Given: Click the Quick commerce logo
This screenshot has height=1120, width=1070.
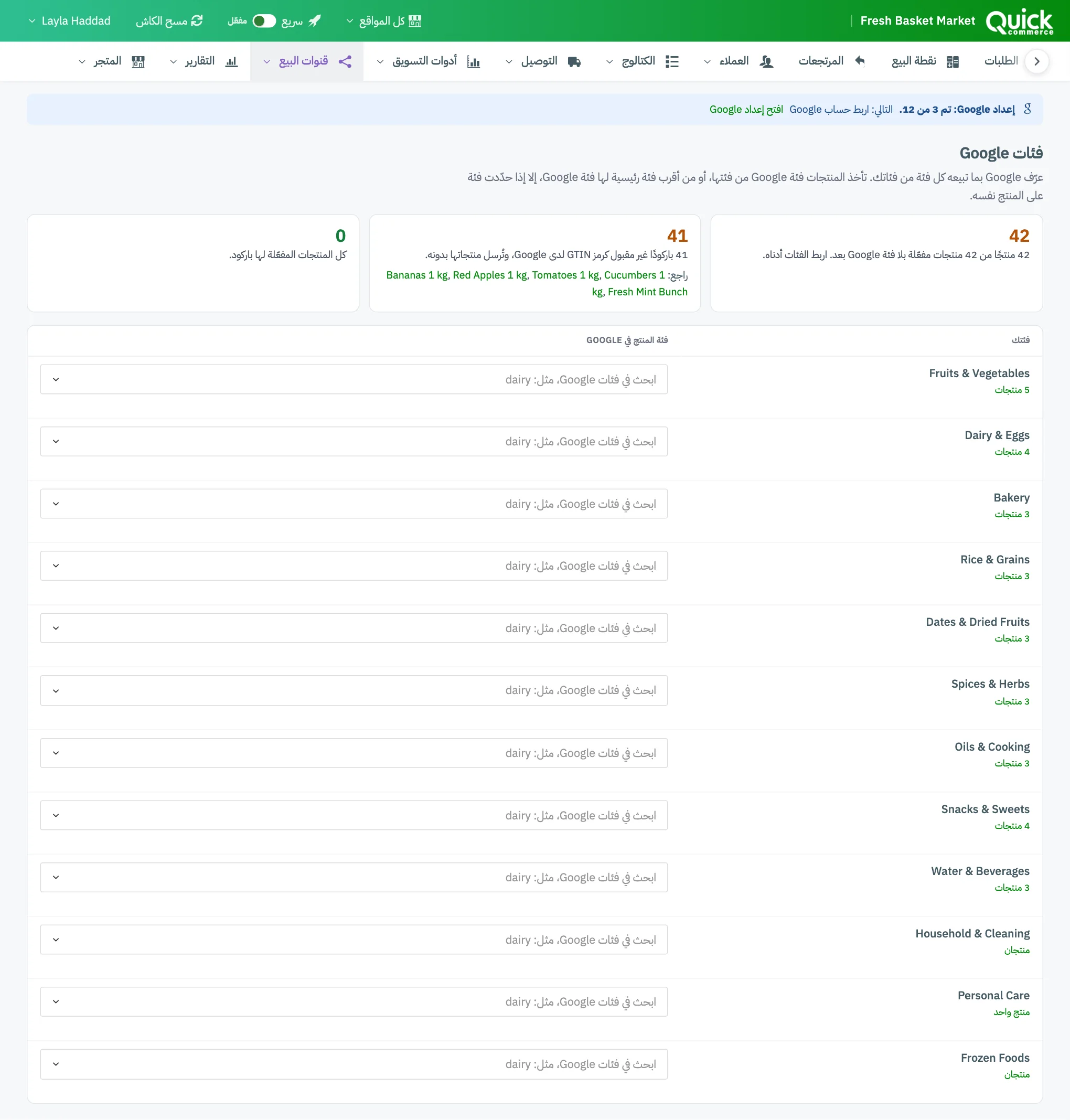Looking at the screenshot, I should [x=1019, y=21].
